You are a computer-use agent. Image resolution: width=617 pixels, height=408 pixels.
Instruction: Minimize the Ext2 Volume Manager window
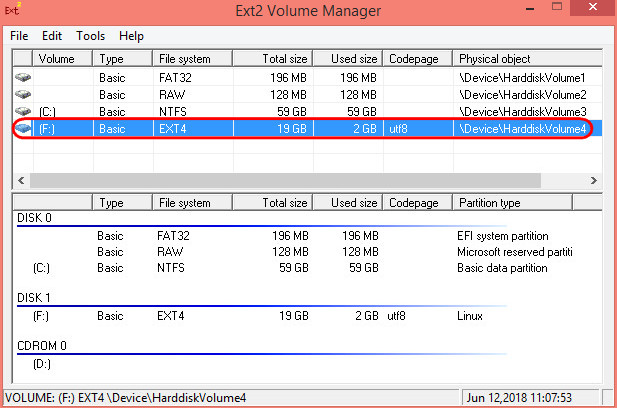(530, 8)
